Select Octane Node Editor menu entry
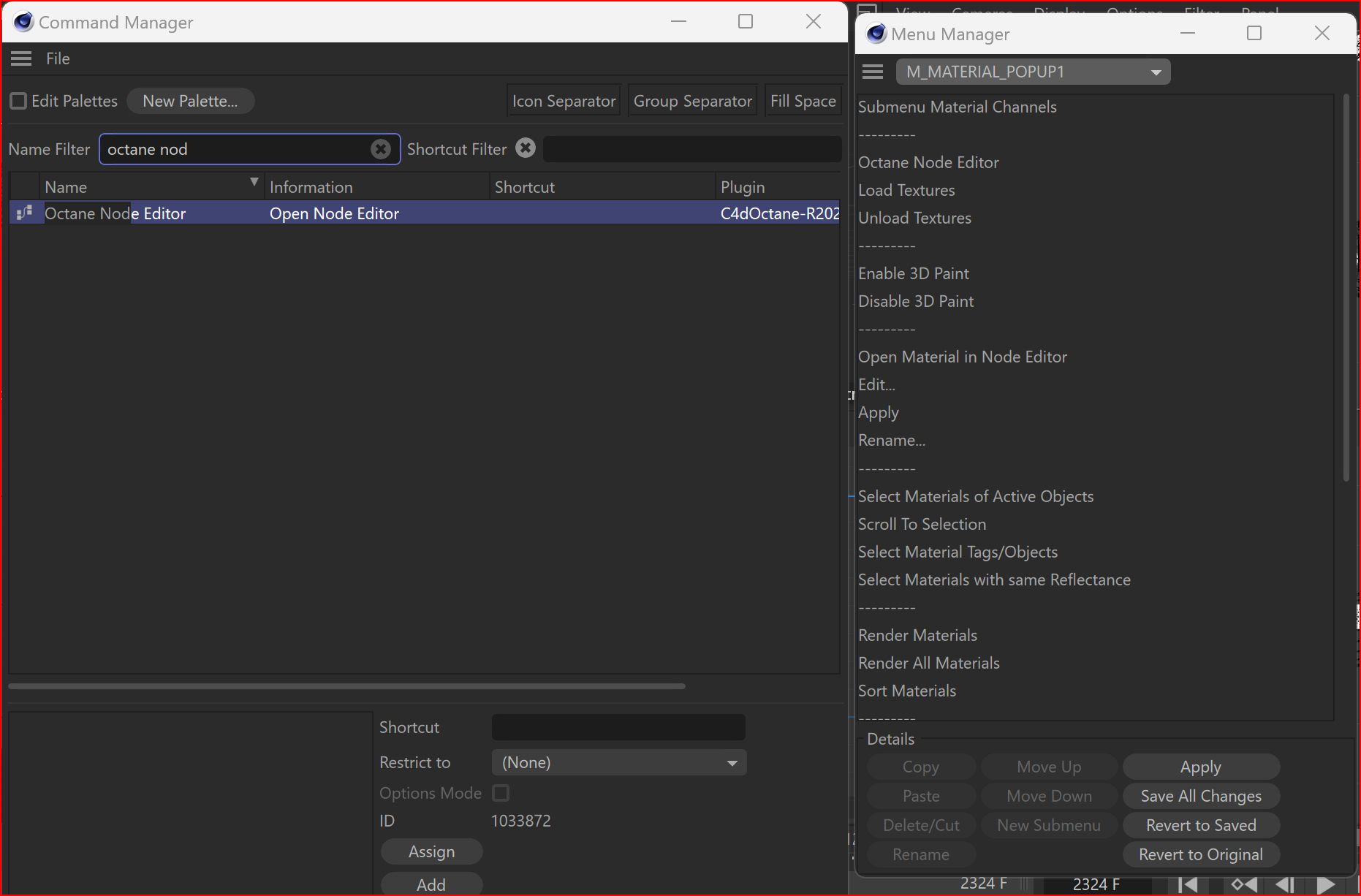1361x896 pixels. (x=928, y=162)
